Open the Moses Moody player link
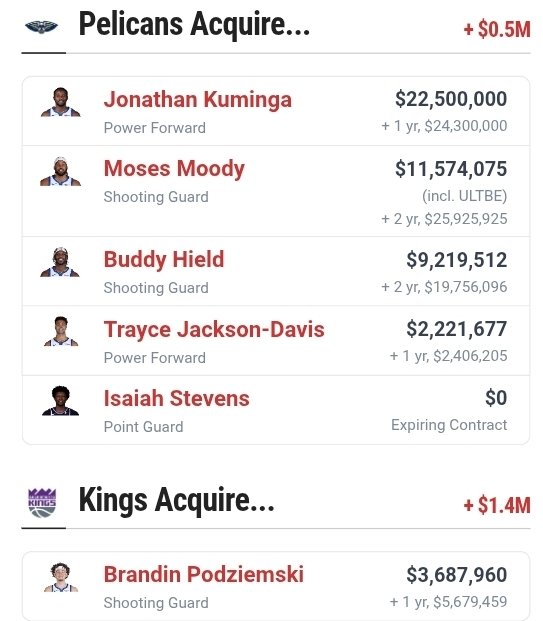 pyautogui.click(x=174, y=169)
